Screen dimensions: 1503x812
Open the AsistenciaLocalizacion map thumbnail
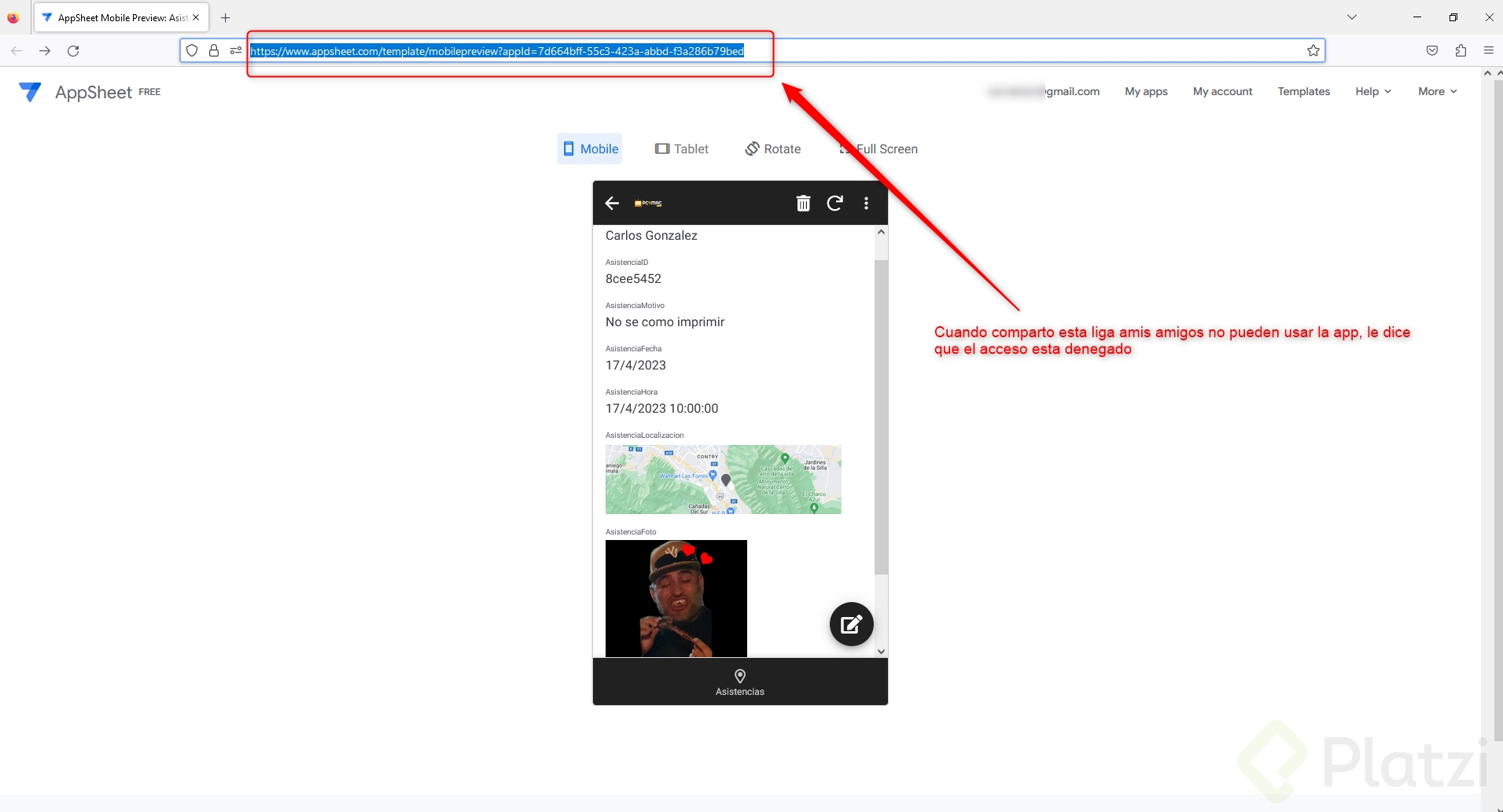(x=724, y=479)
